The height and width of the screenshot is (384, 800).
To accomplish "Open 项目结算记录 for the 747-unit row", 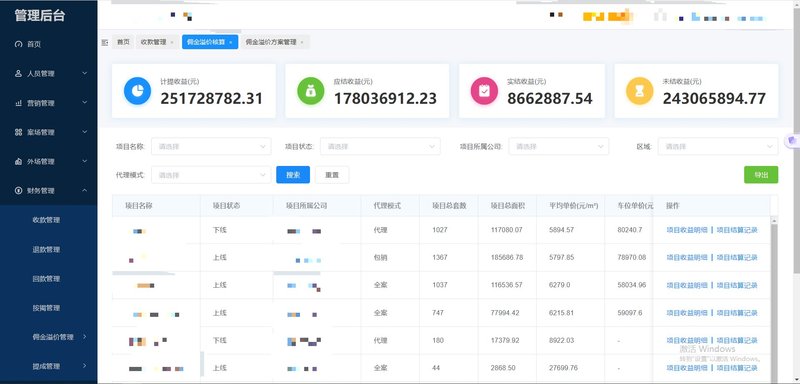I will click(737, 313).
